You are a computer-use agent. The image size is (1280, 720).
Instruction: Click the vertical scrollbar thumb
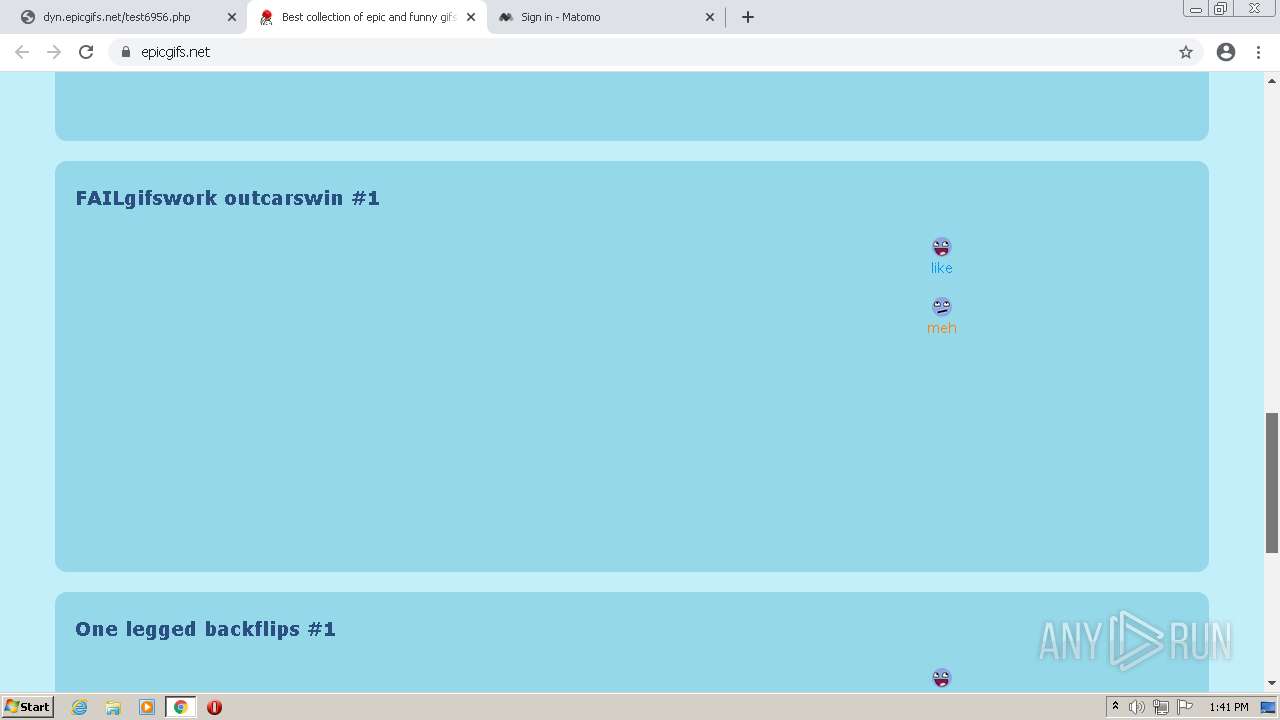1272,482
